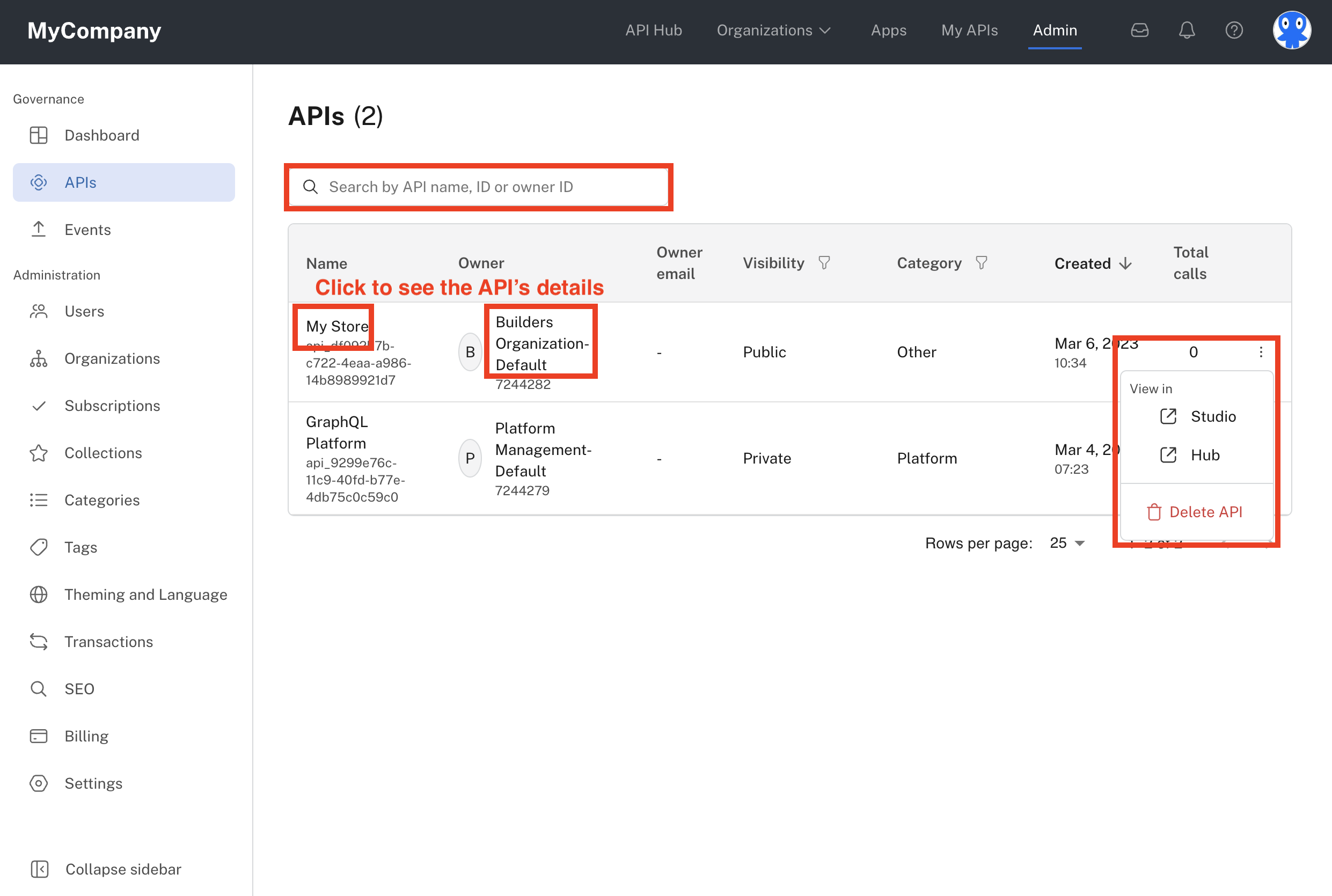
Task: Open Subscriptions in the sidebar
Action: 112,406
